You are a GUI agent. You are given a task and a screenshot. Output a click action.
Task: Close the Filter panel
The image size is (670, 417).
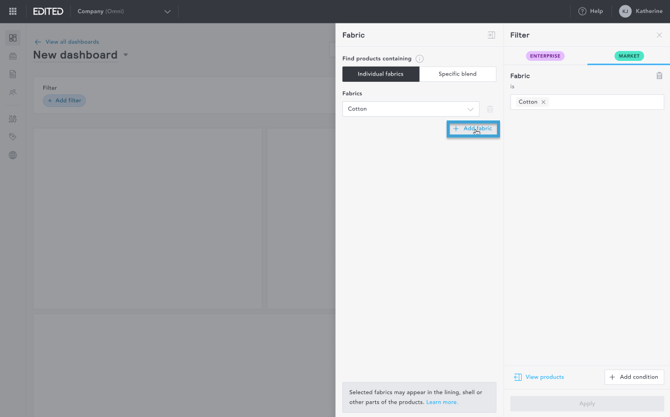pos(659,35)
